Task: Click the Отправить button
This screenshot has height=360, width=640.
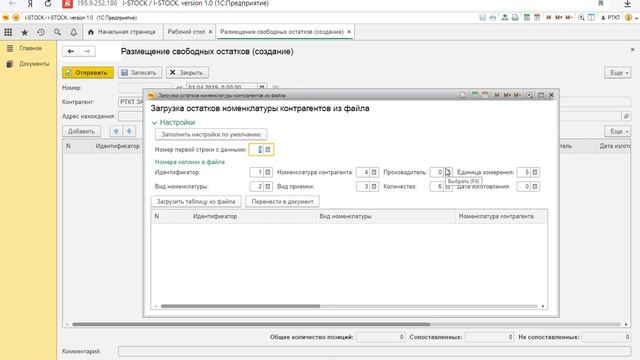Action: pyautogui.click(x=88, y=73)
